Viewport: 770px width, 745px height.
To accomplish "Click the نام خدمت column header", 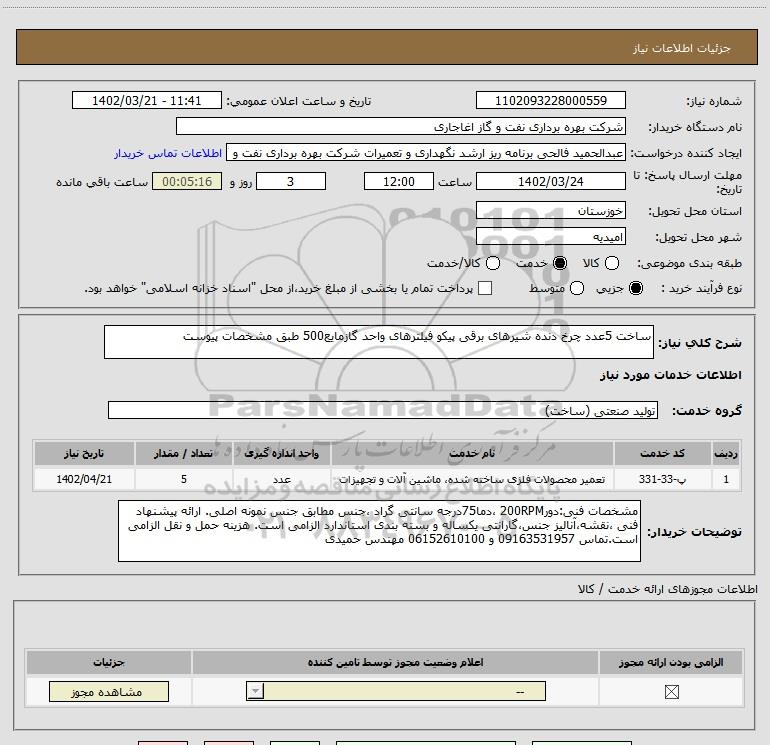I will click(x=472, y=453).
